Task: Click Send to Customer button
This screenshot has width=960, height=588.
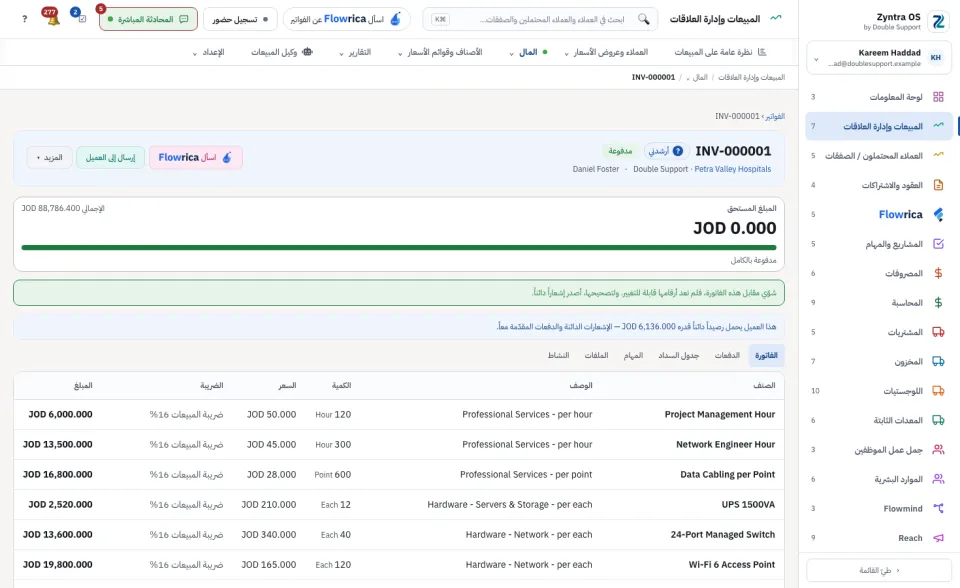Action: pyautogui.click(x=110, y=157)
